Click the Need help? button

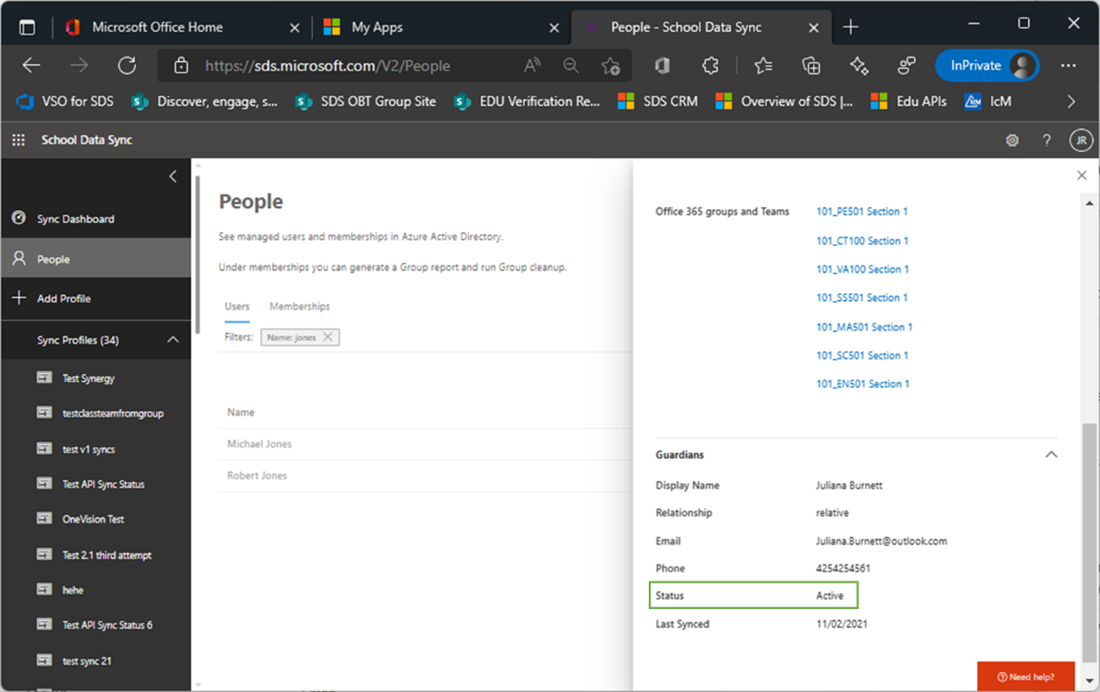pyautogui.click(x=1026, y=677)
